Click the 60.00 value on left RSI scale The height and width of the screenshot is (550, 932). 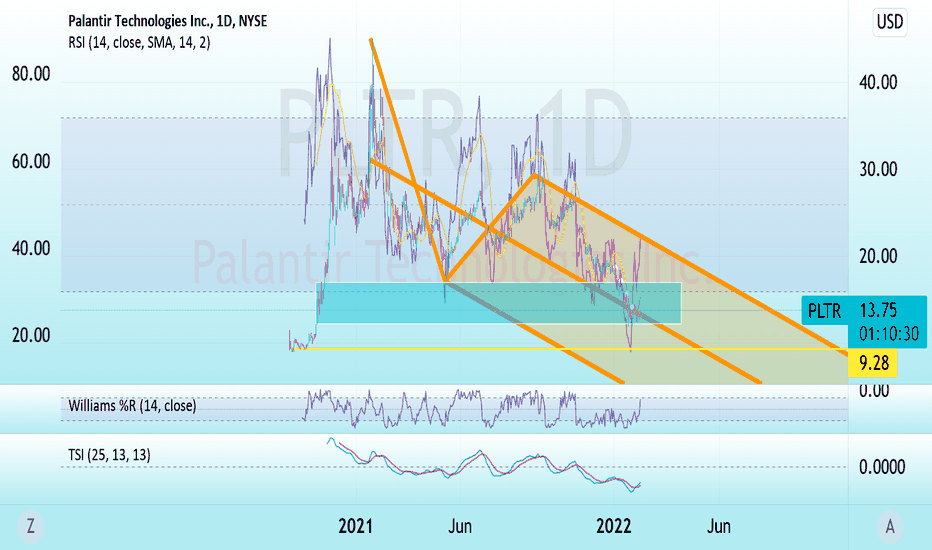31,161
